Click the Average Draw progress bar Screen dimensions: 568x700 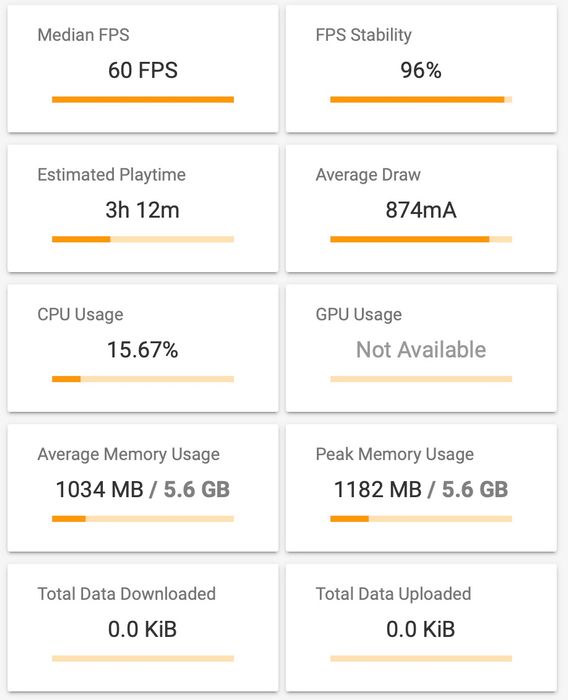point(421,239)
